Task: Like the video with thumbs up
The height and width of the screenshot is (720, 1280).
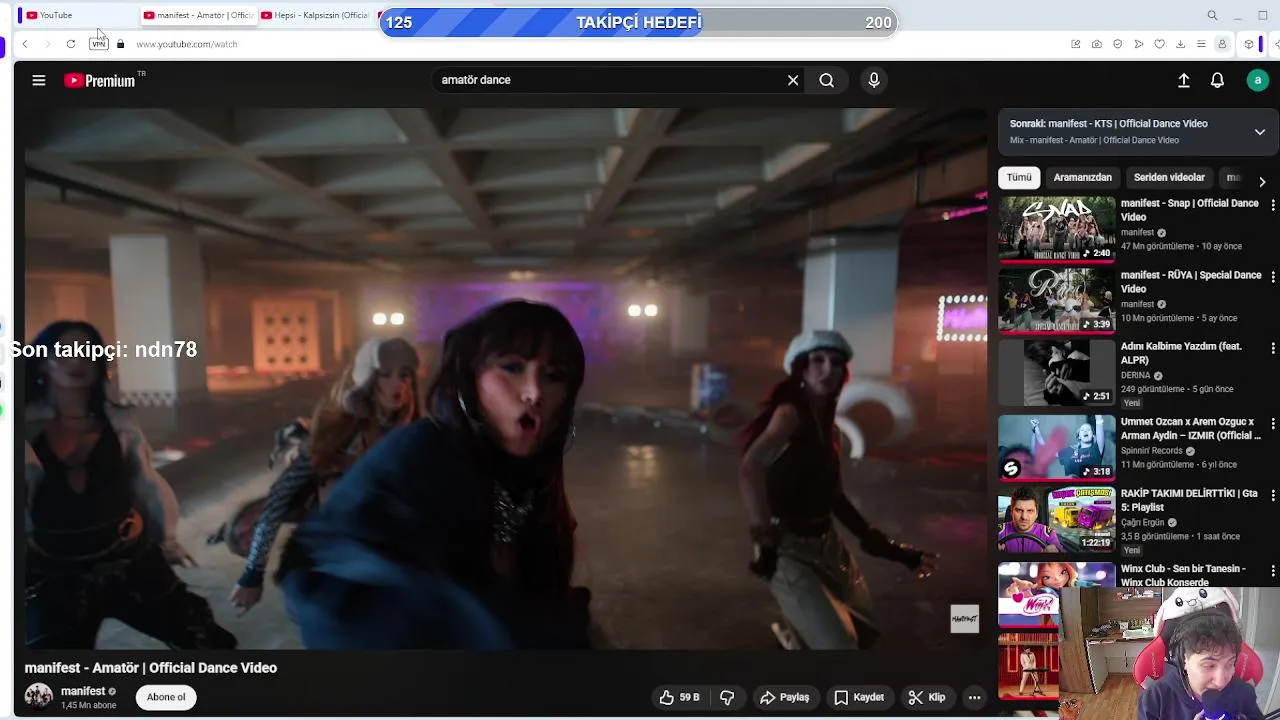Action: click(679, 697)
